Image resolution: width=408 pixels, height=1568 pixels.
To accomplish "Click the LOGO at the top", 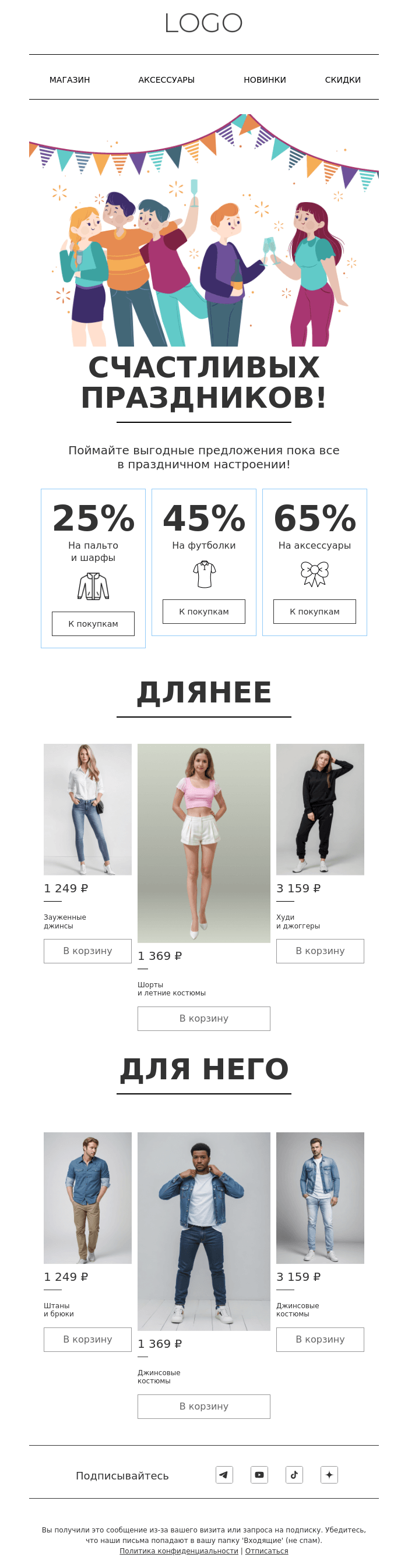I will (204, 23).
